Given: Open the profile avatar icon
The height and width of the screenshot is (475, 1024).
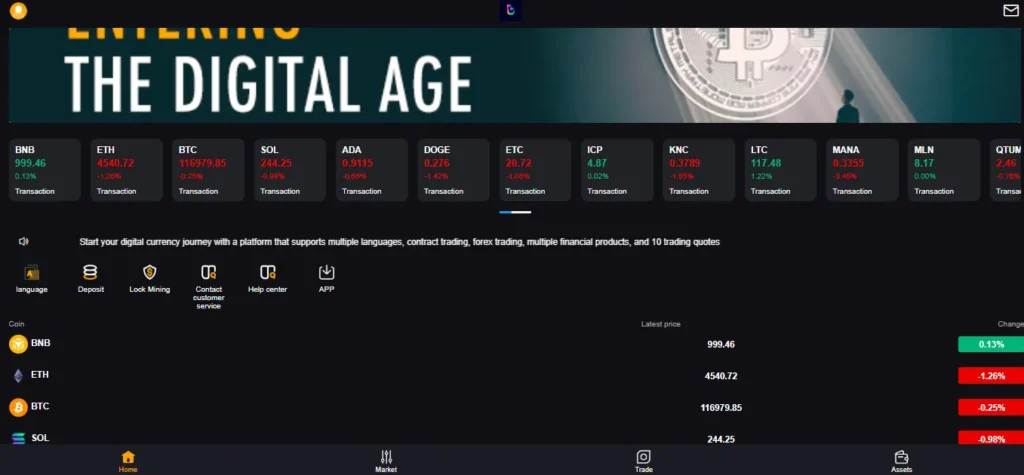Looking at the screenshot, I should 18,10.
